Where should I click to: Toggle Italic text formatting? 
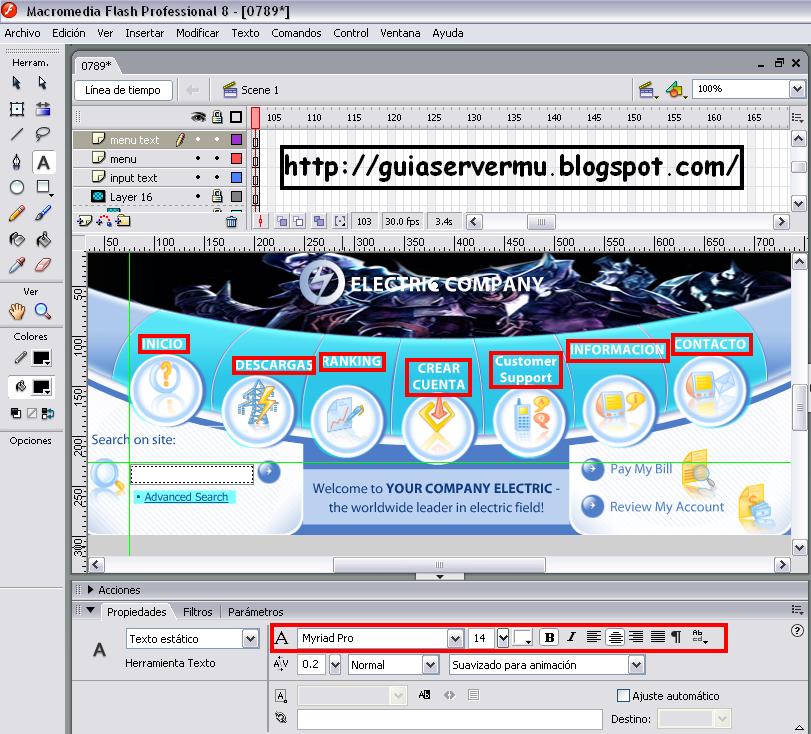pos(571,637)
